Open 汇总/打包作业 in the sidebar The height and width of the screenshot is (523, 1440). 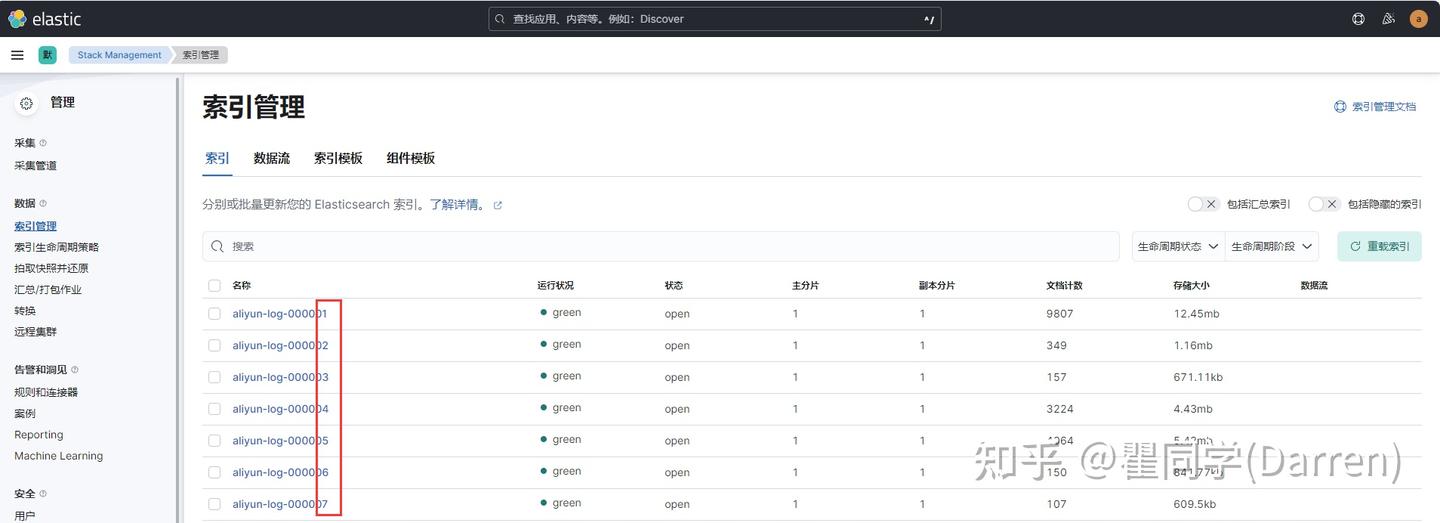click(48, 289)
